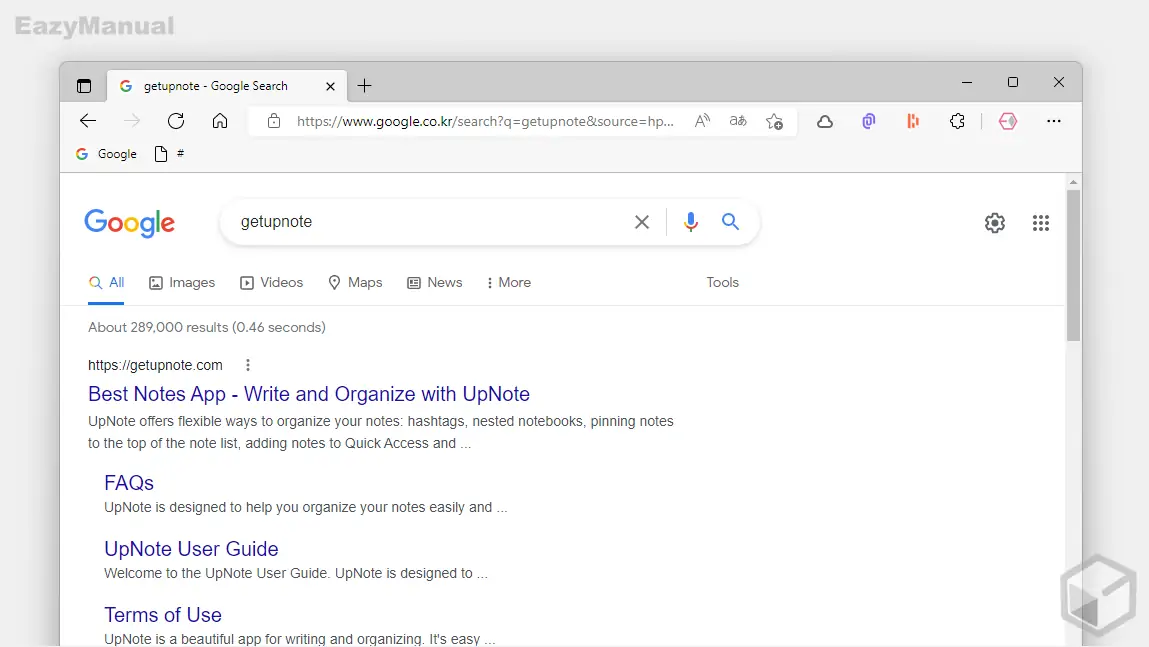Submit search with magnifier icon
This screenshot has width=1149, height=647.
[731, 221]
